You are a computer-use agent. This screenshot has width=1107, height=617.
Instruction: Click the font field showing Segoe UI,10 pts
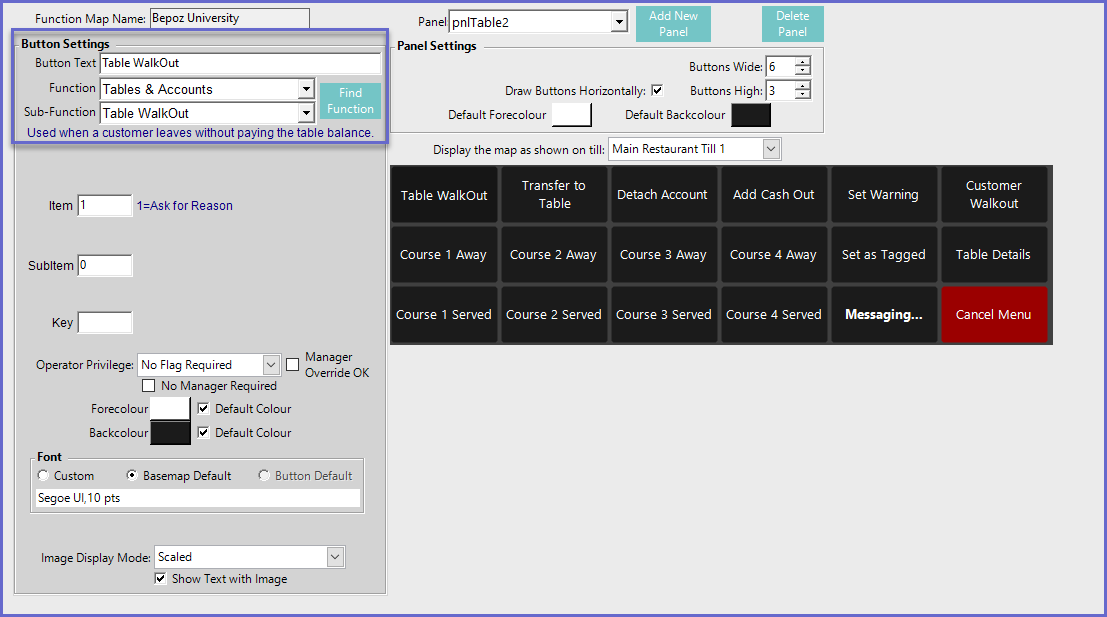[x=198, y=498]
